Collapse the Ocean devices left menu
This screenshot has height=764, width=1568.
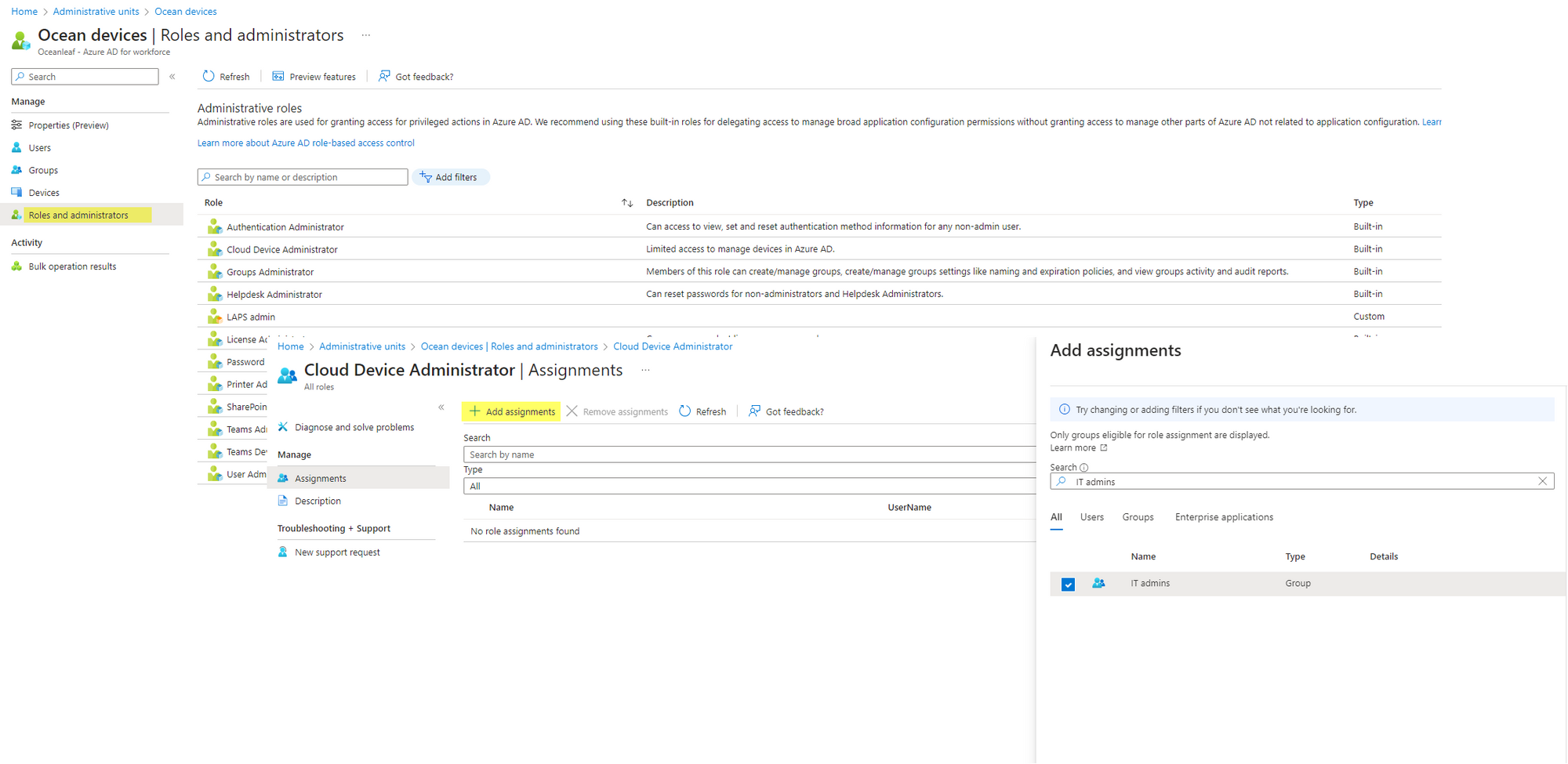(172, 77)
